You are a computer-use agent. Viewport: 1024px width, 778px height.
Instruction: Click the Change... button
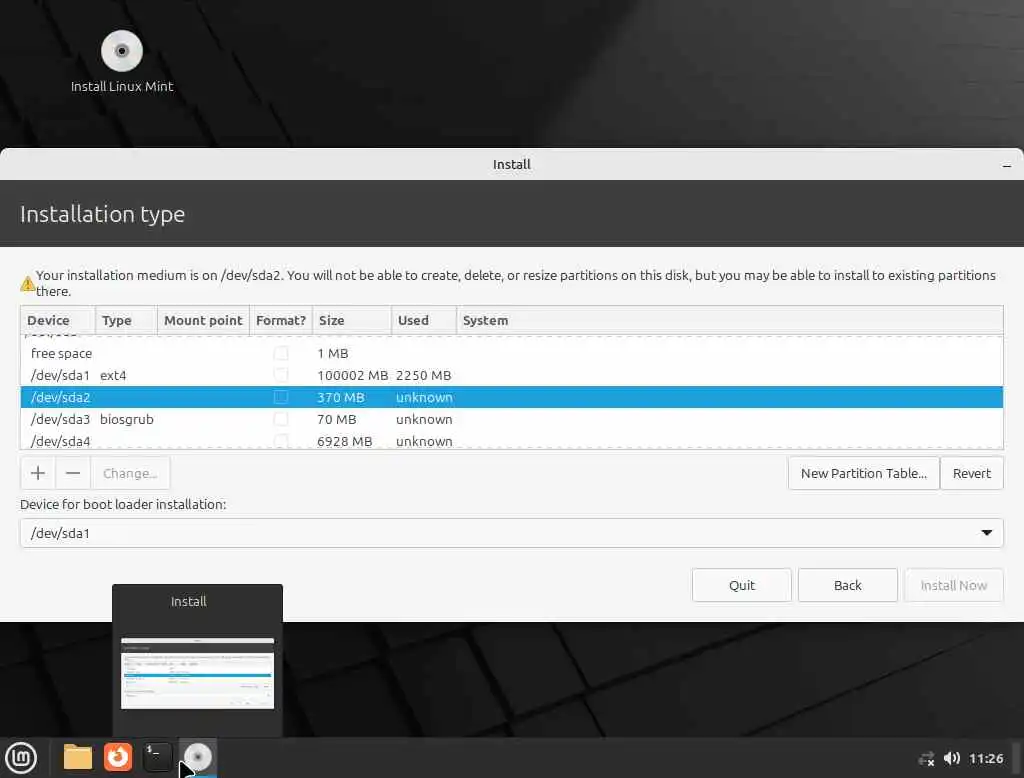[130, 473]
